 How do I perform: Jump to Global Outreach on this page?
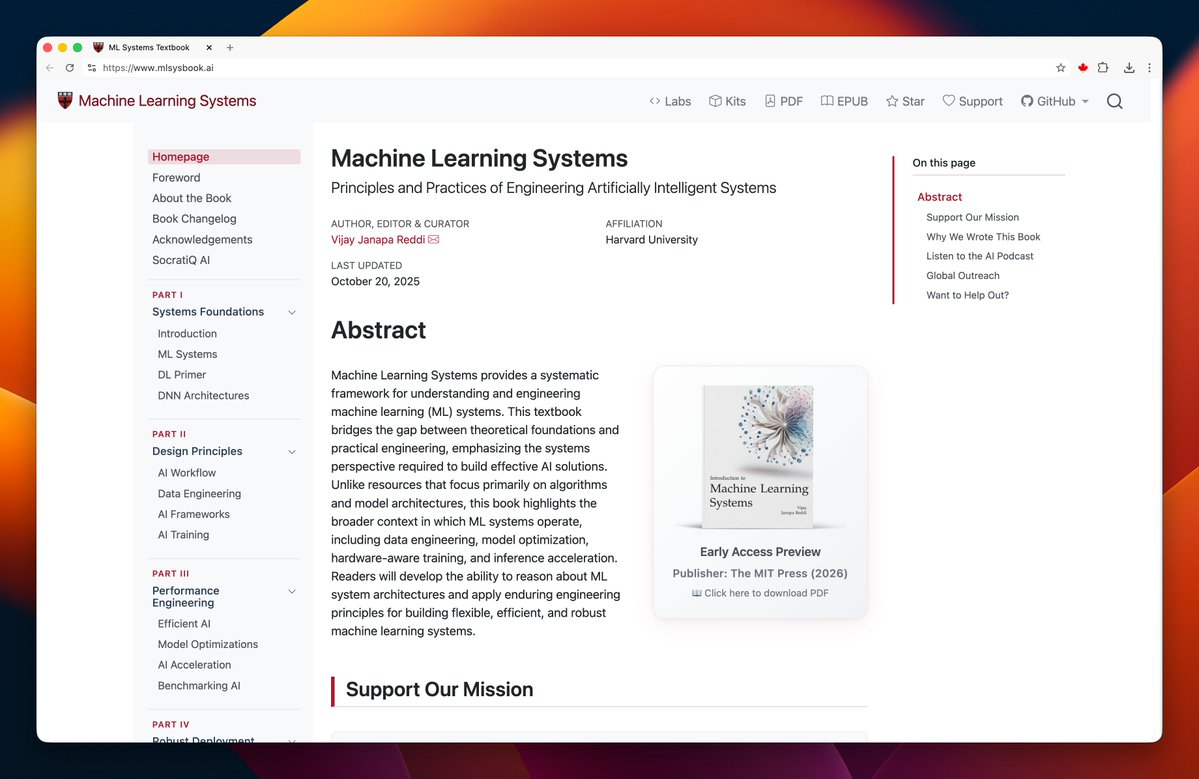point(962,275)
